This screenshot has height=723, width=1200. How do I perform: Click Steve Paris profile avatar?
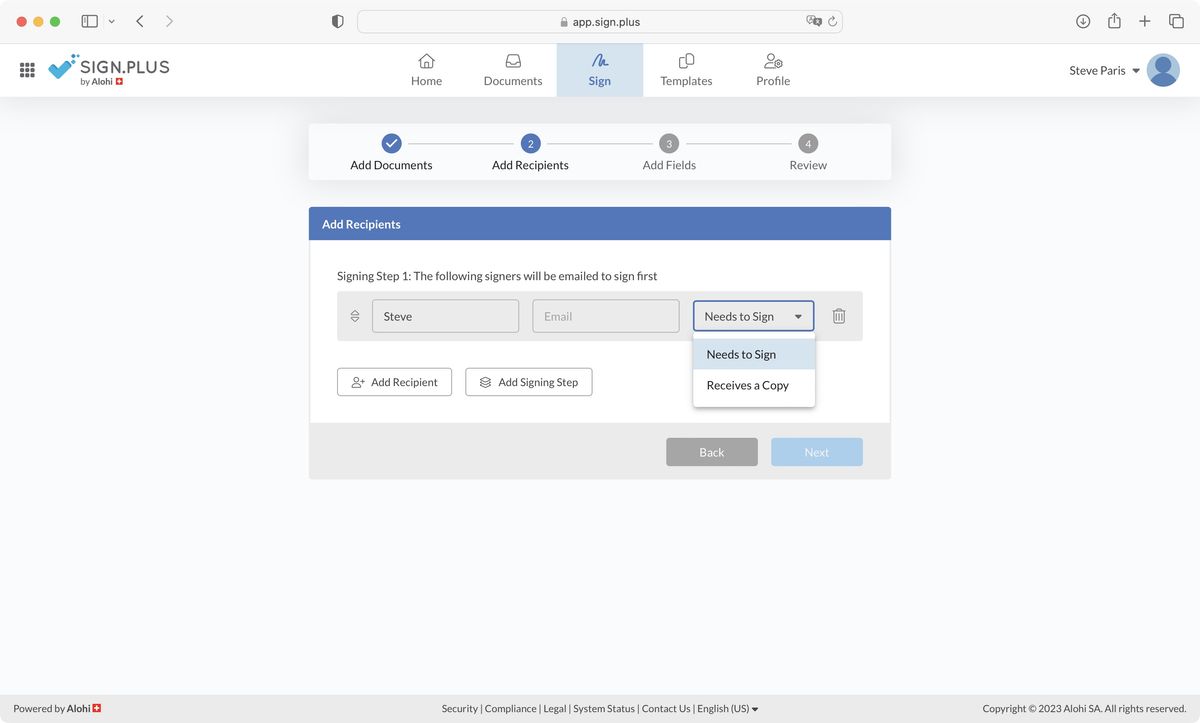1163,70
